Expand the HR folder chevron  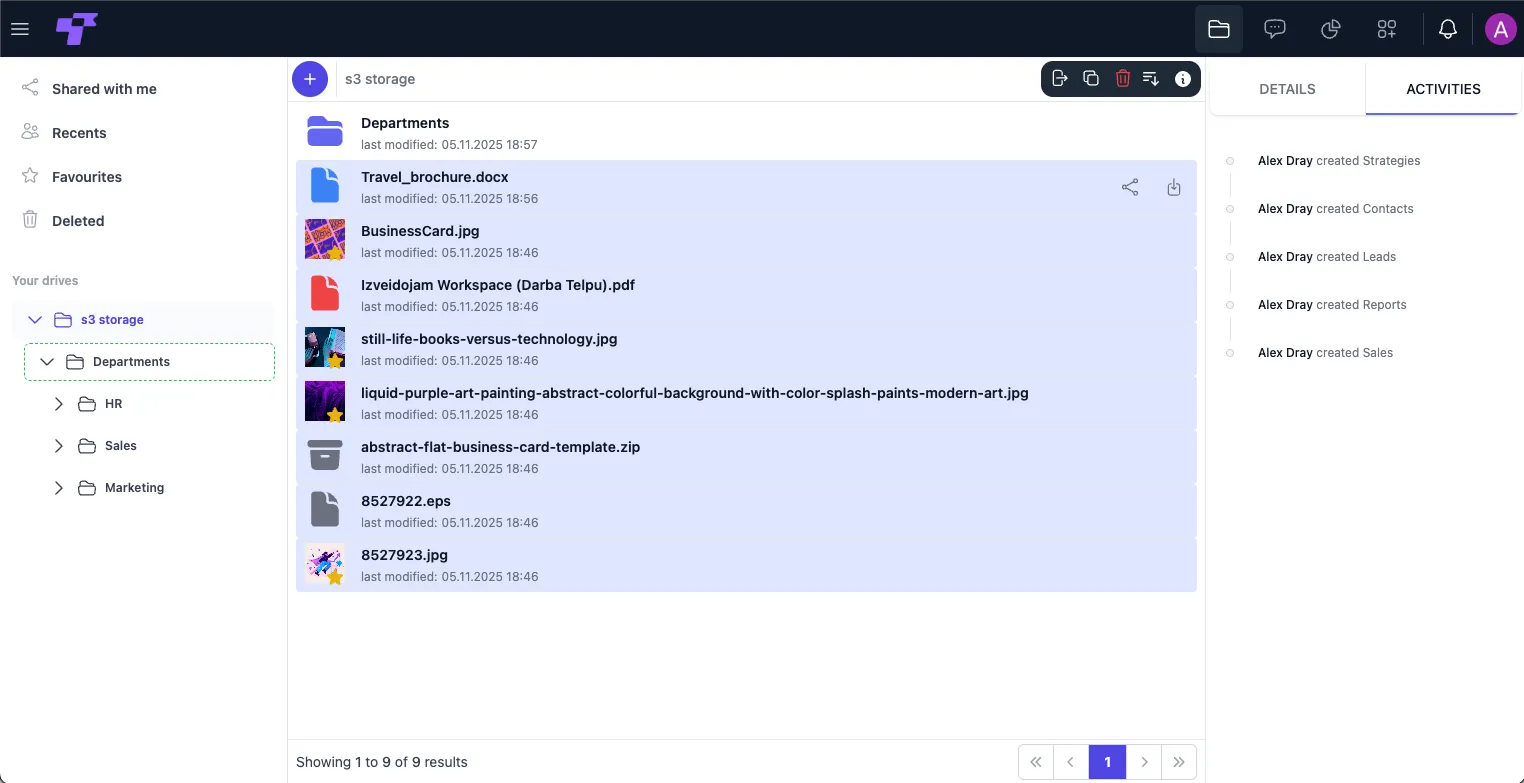click(x=59, y=404)
